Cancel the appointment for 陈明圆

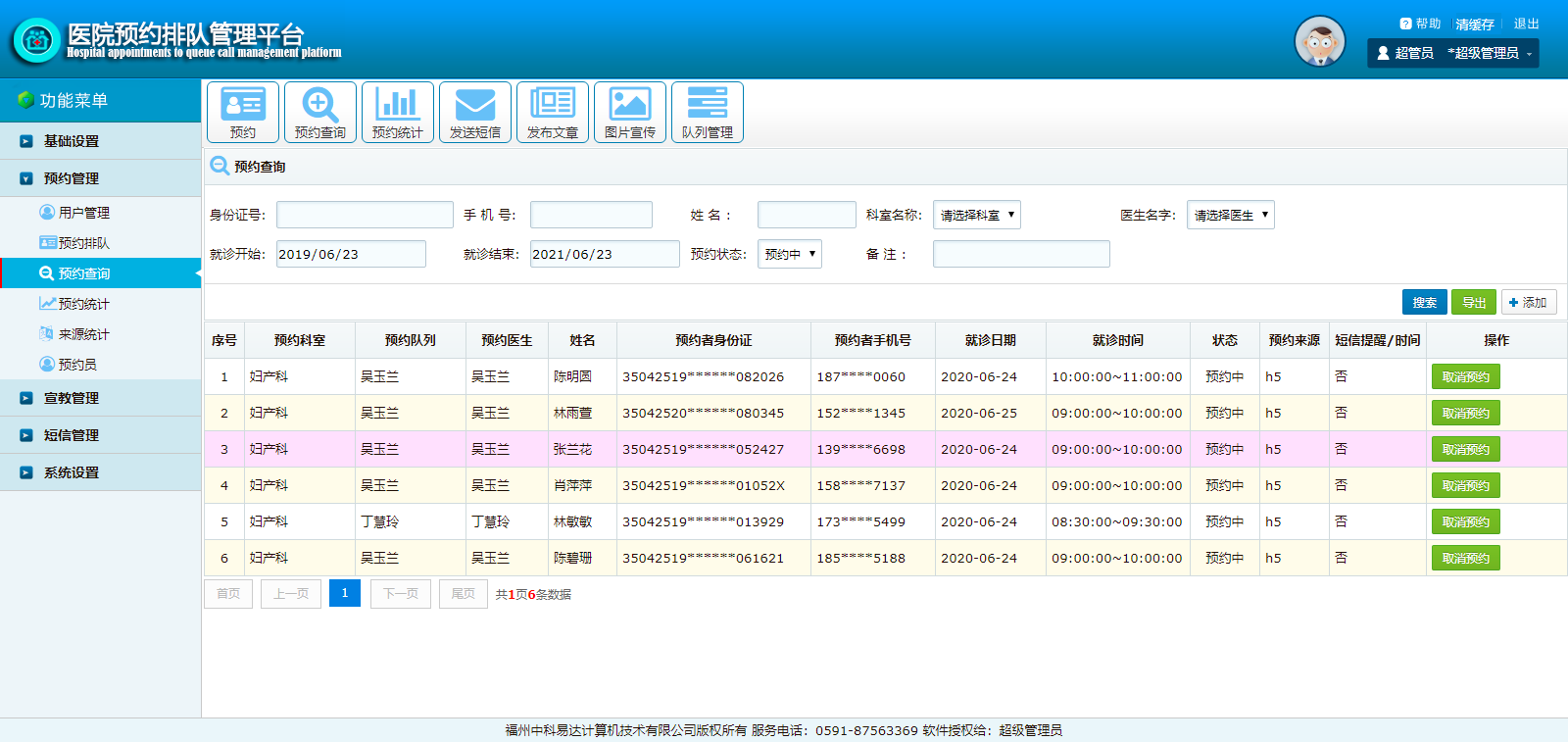click(x=1465, y=376)
